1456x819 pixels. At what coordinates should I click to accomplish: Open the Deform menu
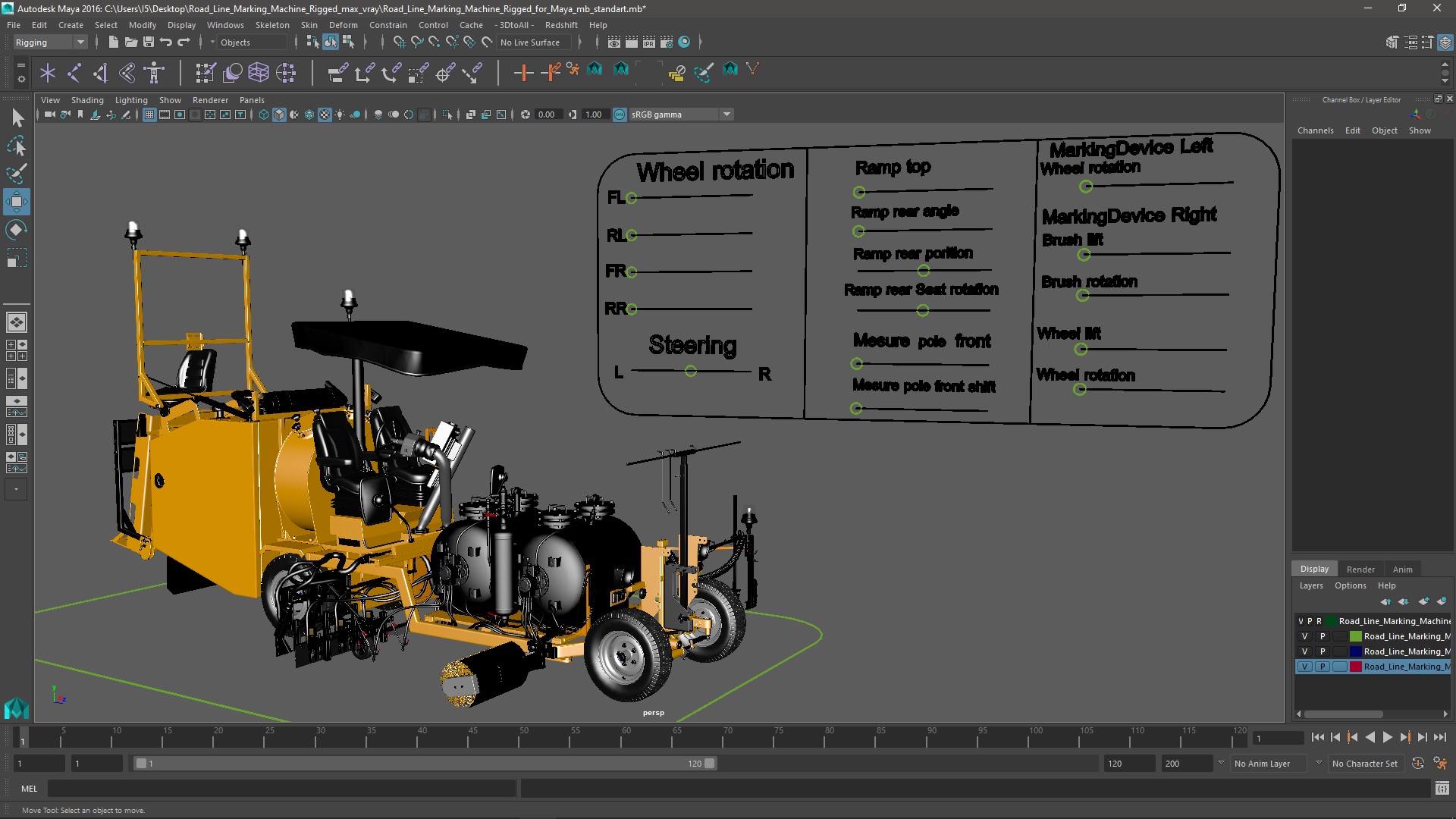(x=343, y=25)
